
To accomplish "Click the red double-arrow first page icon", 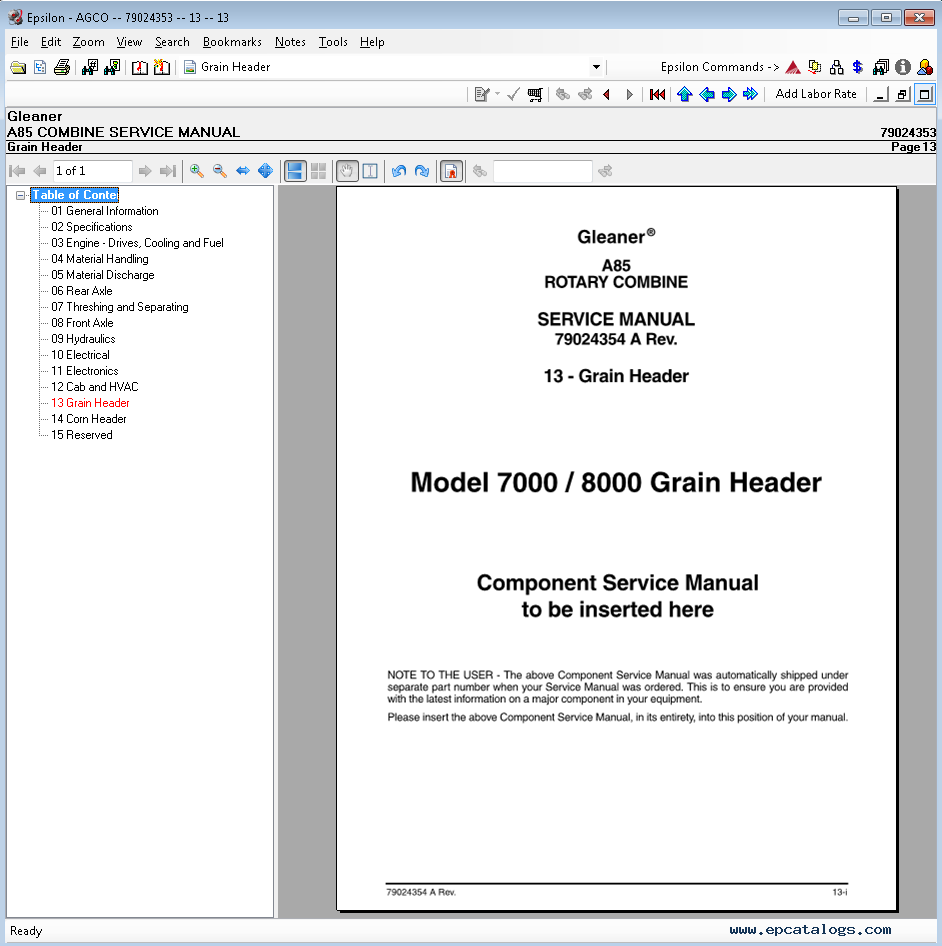I will tap(658, 95).
